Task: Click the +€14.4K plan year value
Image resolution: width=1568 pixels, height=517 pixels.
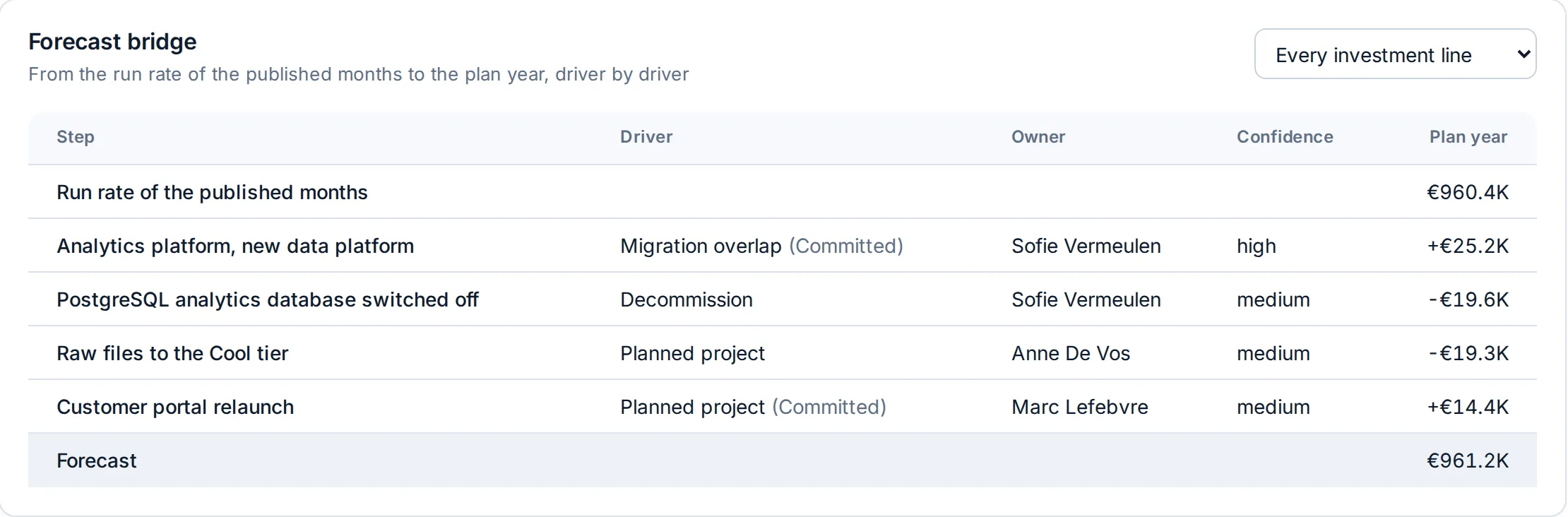Action: (1468, 407)
